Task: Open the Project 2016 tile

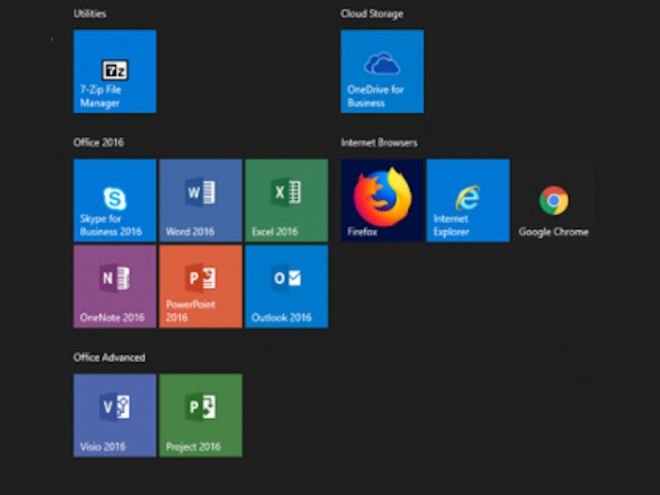Action: point(201,415)
